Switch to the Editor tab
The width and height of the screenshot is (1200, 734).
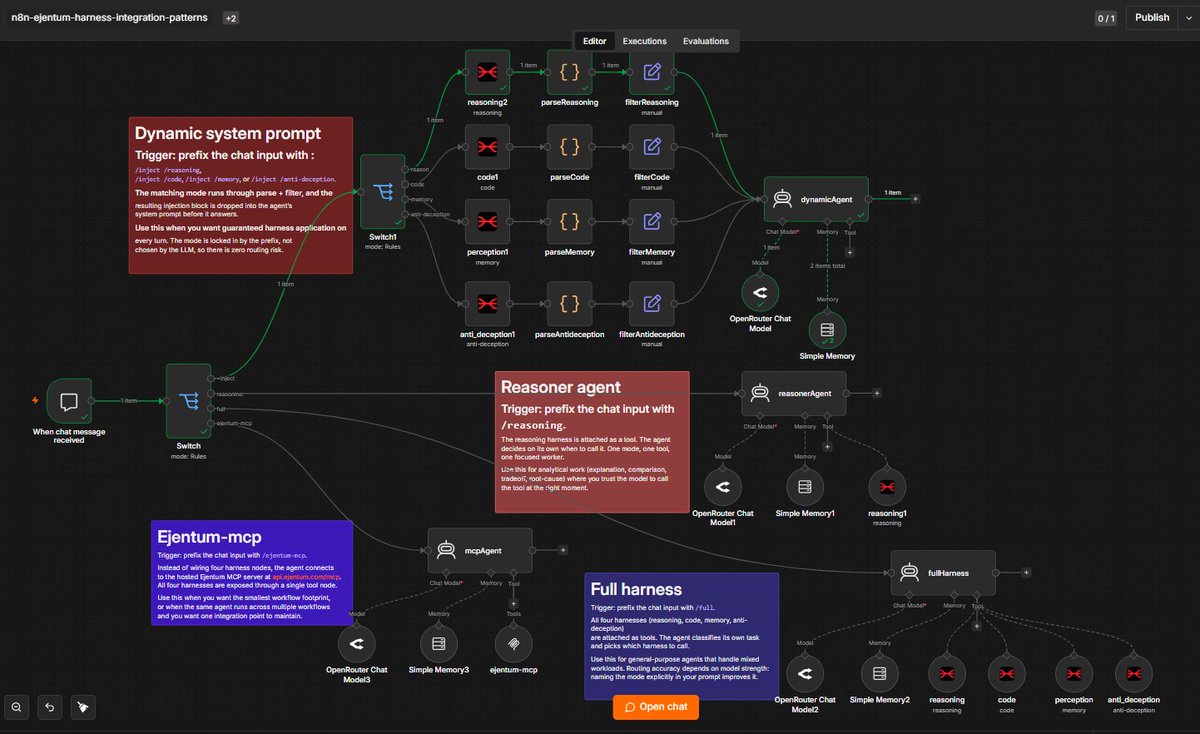(594, 41)
